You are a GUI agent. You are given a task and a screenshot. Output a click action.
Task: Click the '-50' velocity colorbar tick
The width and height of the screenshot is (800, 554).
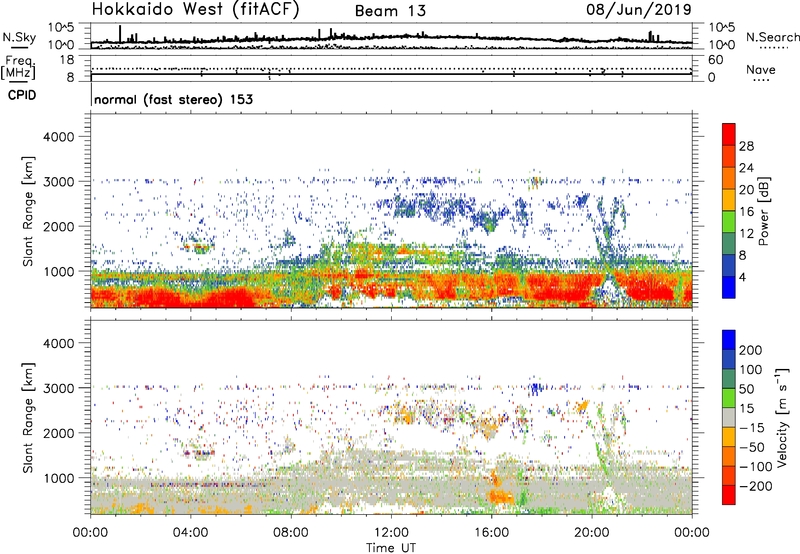752,447
